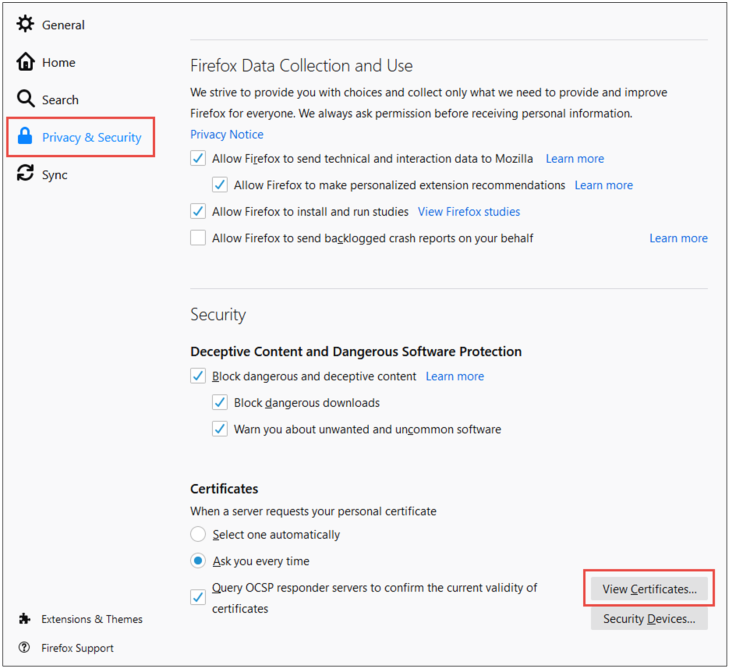Open the Privacy Notice link
Image resolution: width=729 pixels, height=668 pixels.
(227, 134)
